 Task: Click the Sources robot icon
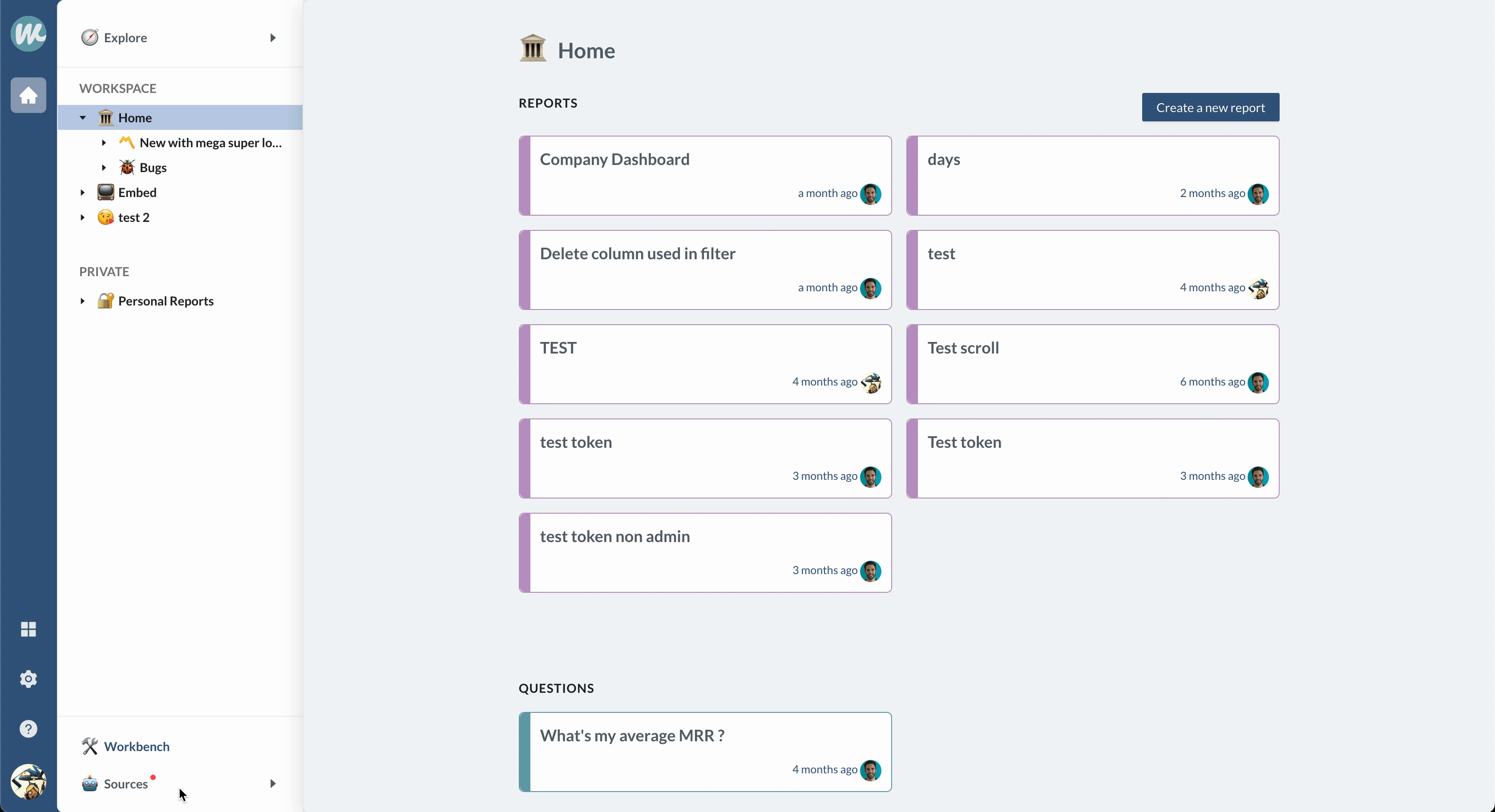(89, 784)
